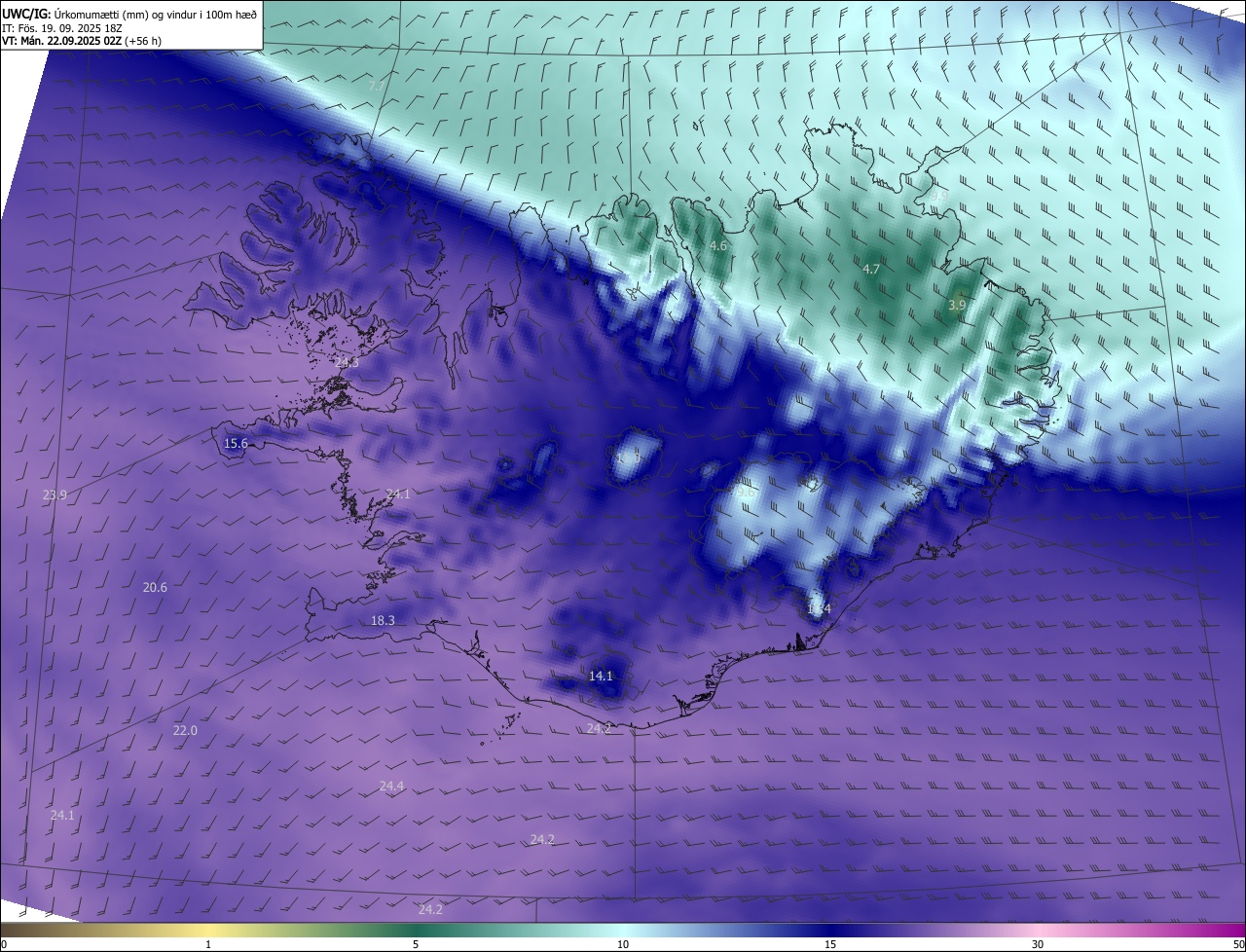
Task: Click the color scale tick labeled 5
Action: point(416,944)
